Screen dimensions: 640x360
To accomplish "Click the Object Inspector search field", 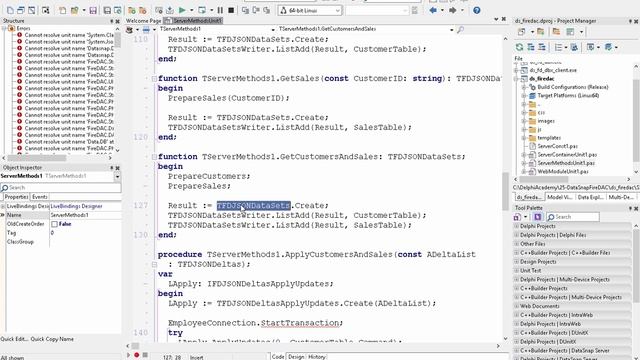I will coord(61,188).
